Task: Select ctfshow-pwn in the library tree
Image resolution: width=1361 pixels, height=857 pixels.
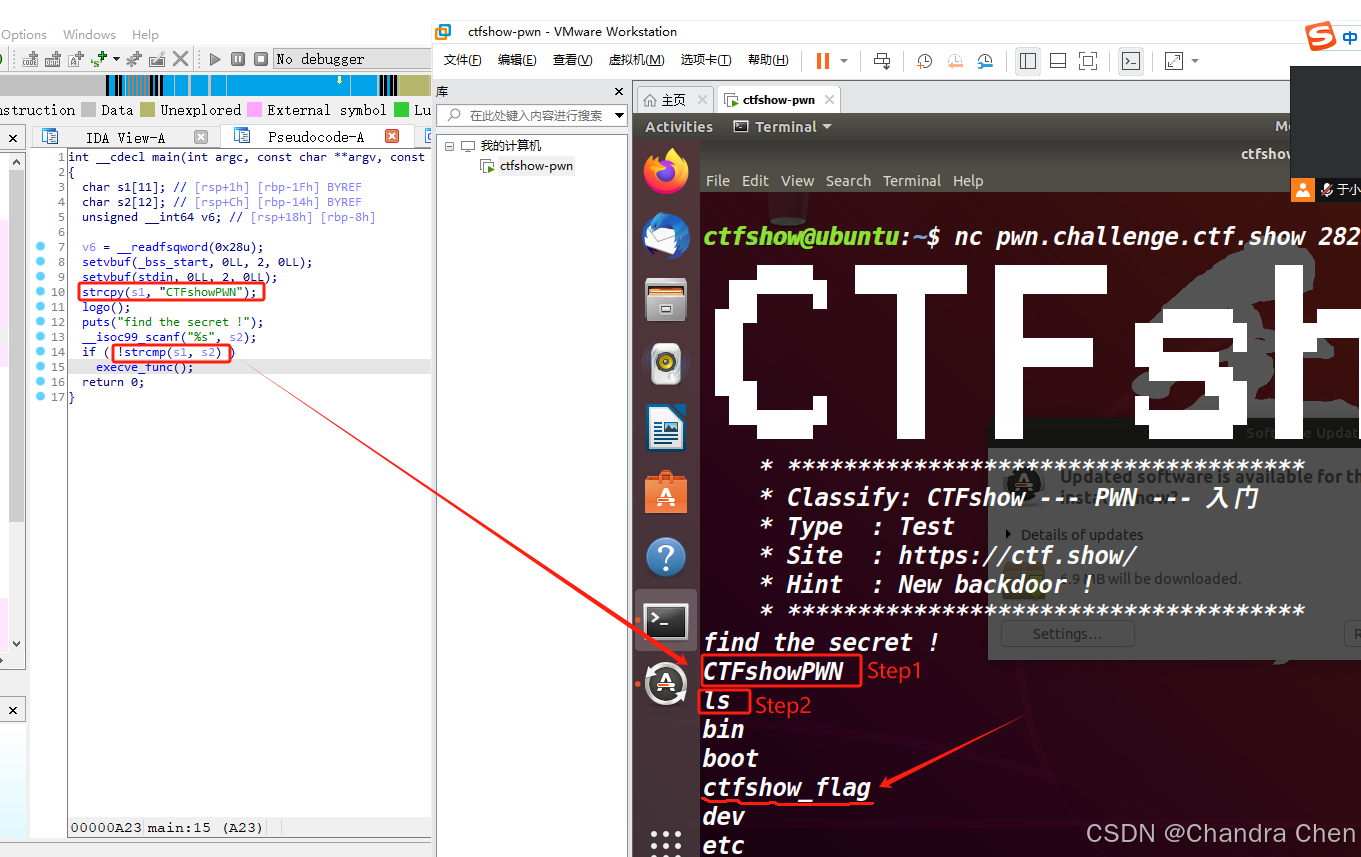Action: (536, 166)
